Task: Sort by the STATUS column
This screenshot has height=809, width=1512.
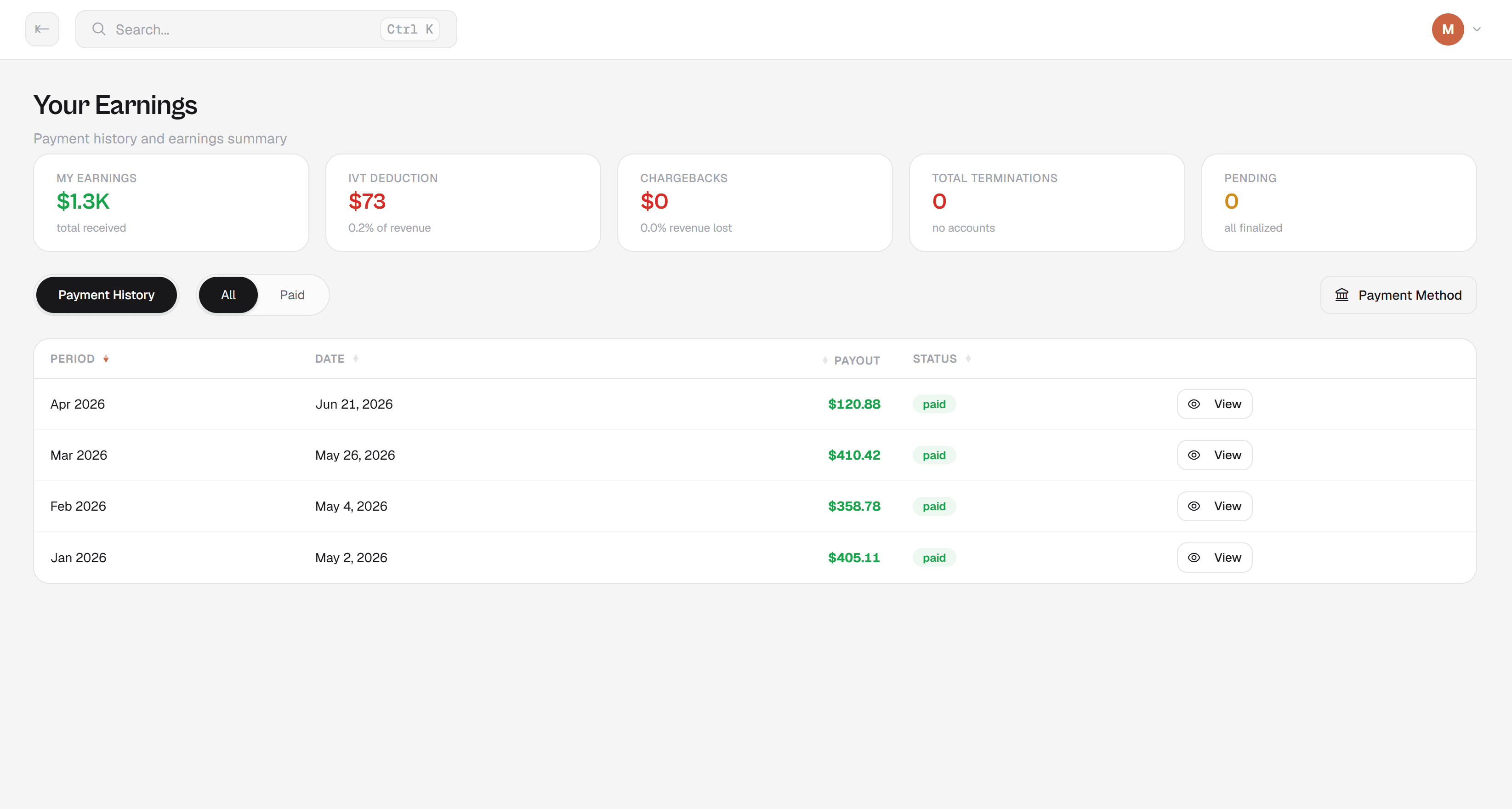Action: [934, 359]
